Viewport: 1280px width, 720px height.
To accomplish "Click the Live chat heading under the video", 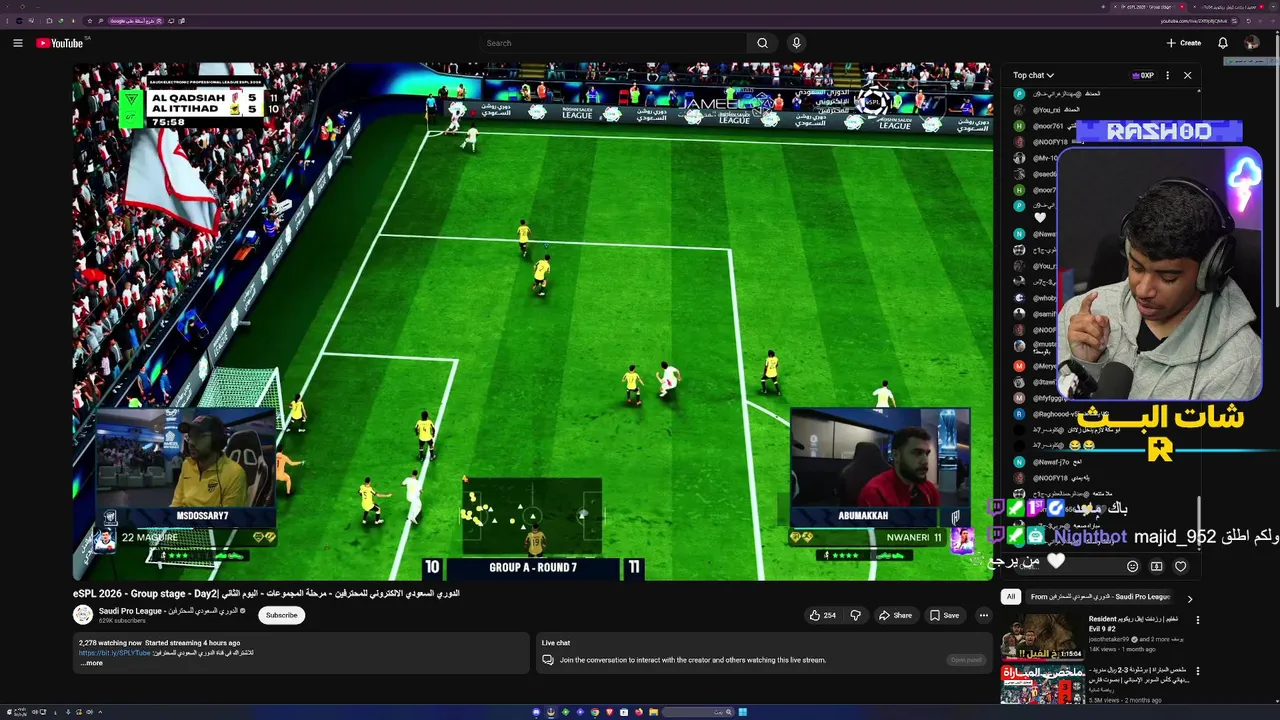I will click(x=556, y=643).
